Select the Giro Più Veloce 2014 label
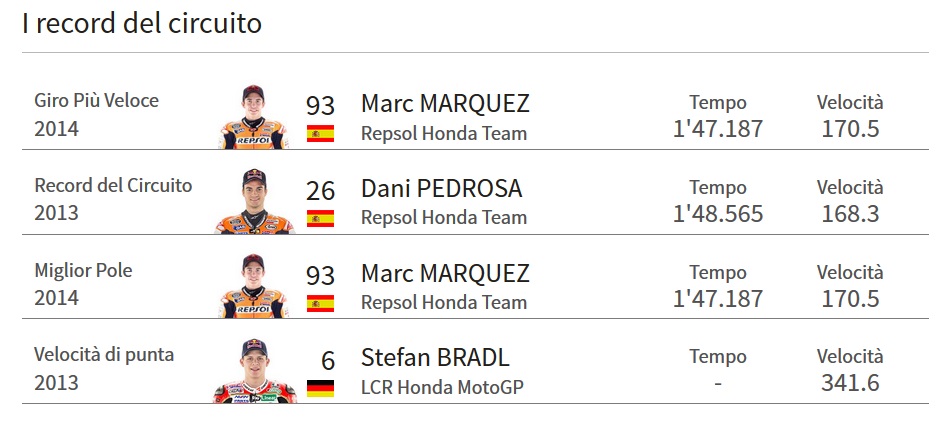 click(x=96, y=114)
